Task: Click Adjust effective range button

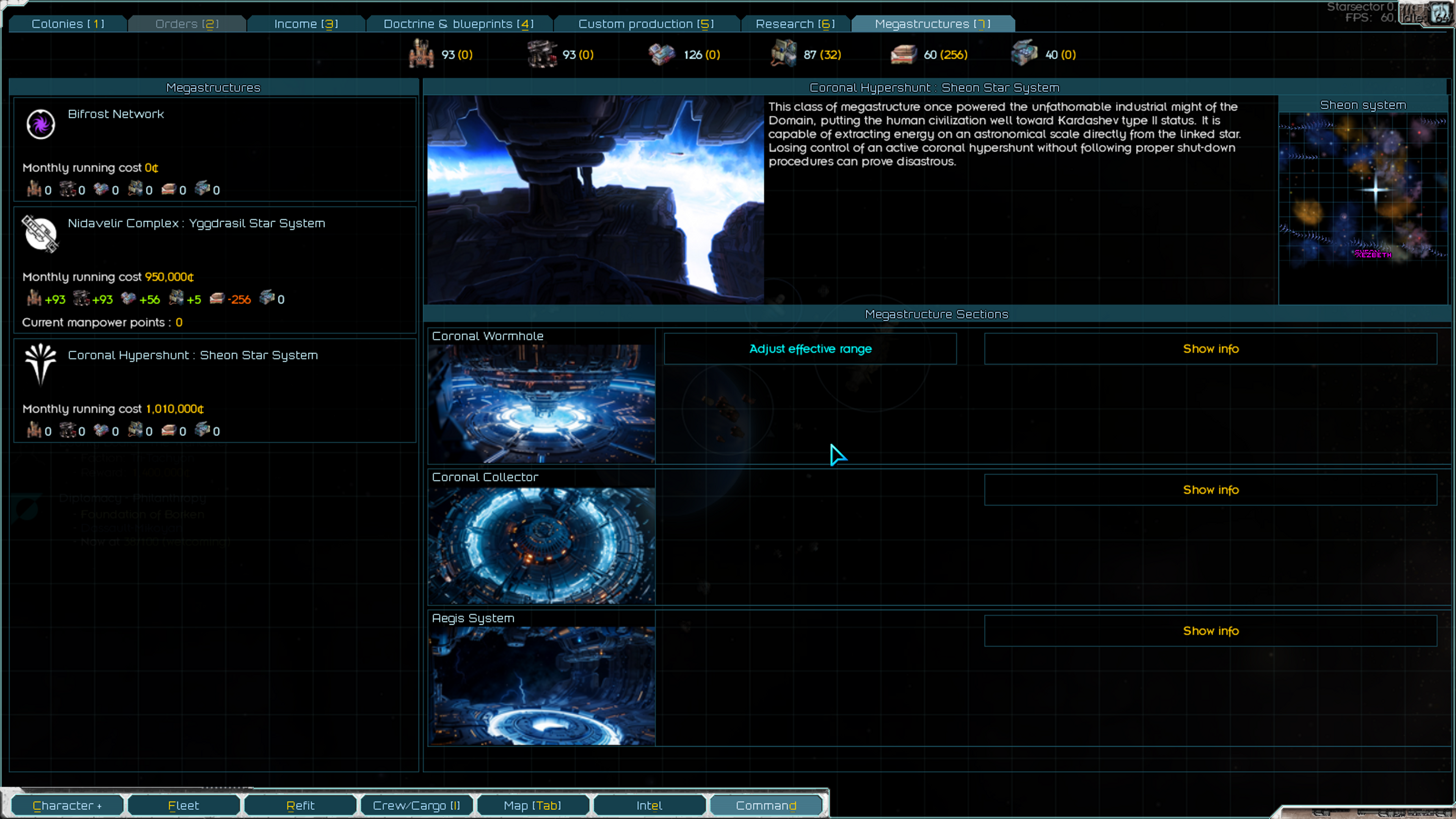Action: 810,349
